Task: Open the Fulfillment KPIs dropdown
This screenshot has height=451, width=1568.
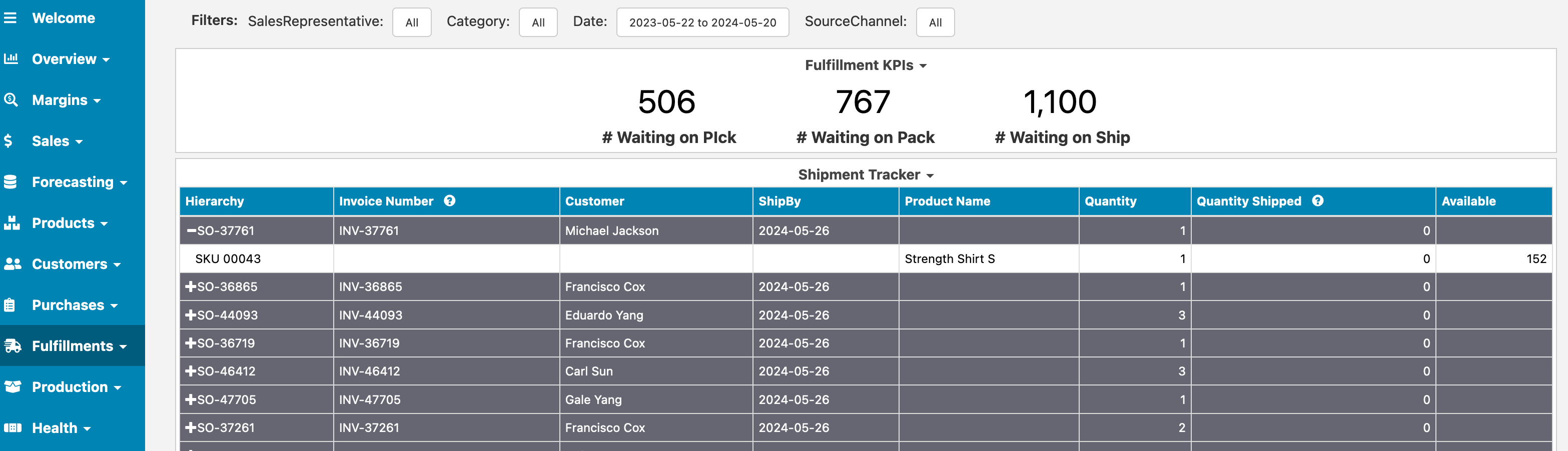Action: (x=865, y=65)
